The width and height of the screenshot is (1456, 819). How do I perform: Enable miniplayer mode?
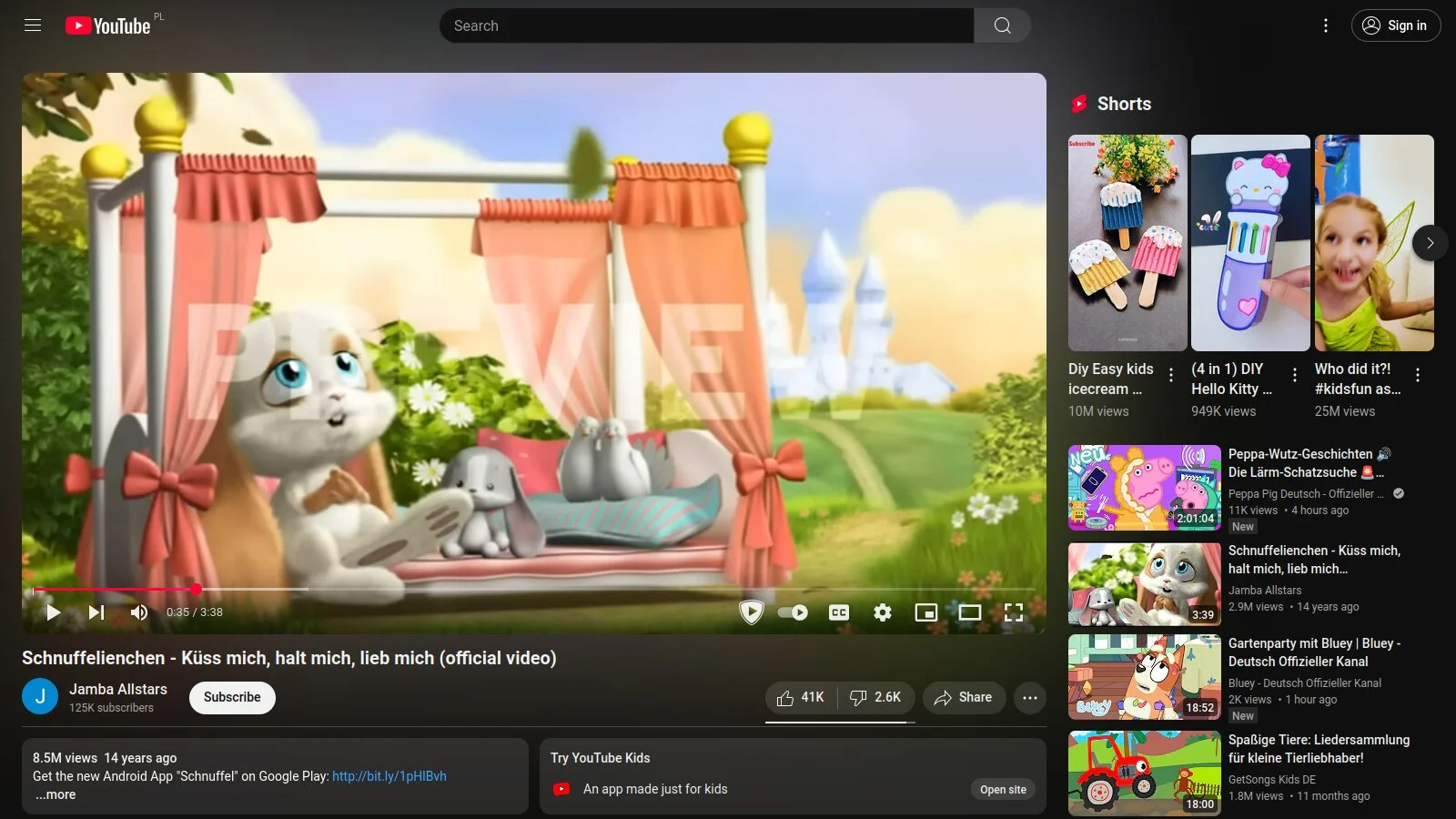(x=925, y=612)
